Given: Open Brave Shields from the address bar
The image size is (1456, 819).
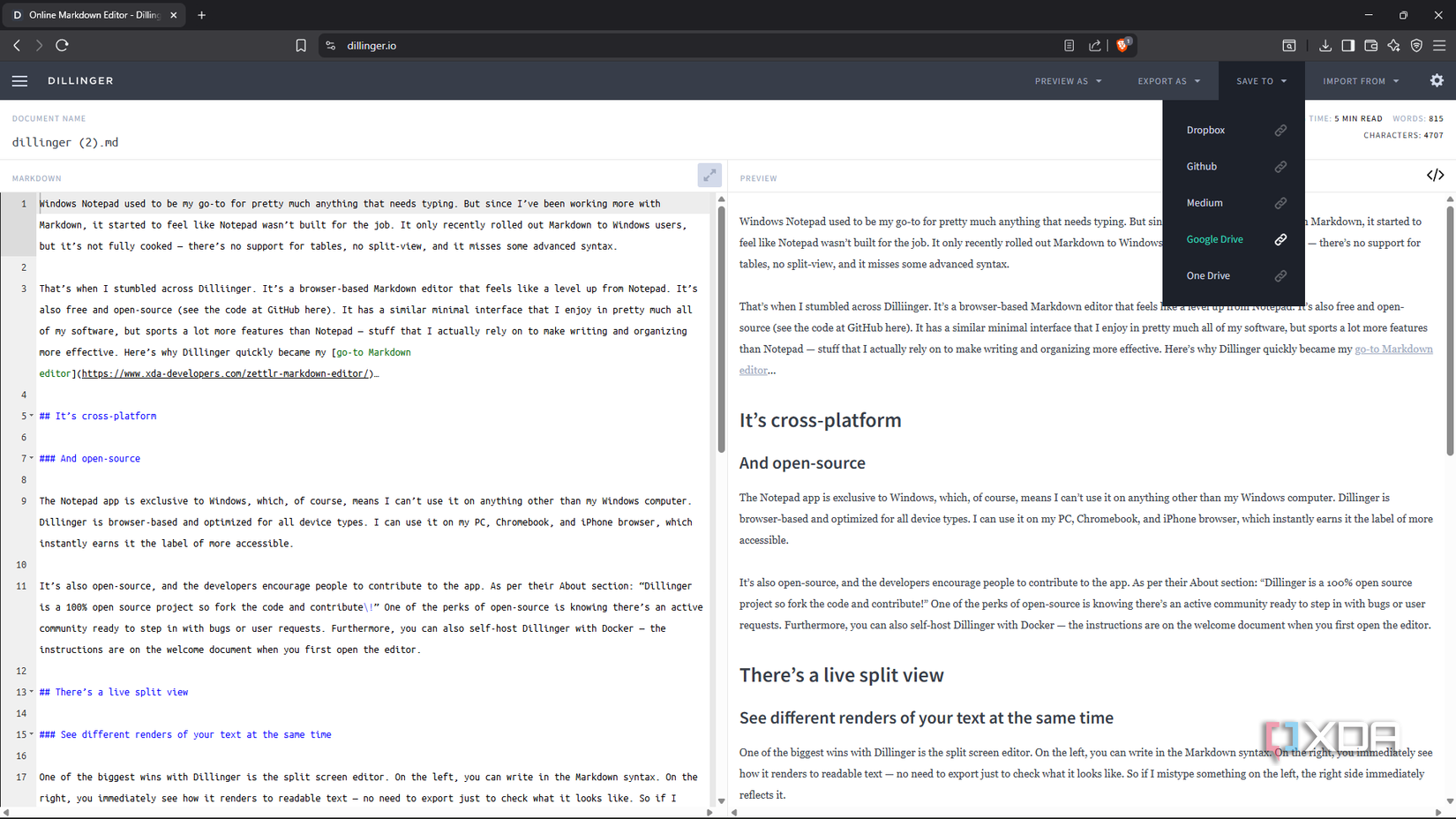Looking at the screenshot, I should pos(1122,45).
